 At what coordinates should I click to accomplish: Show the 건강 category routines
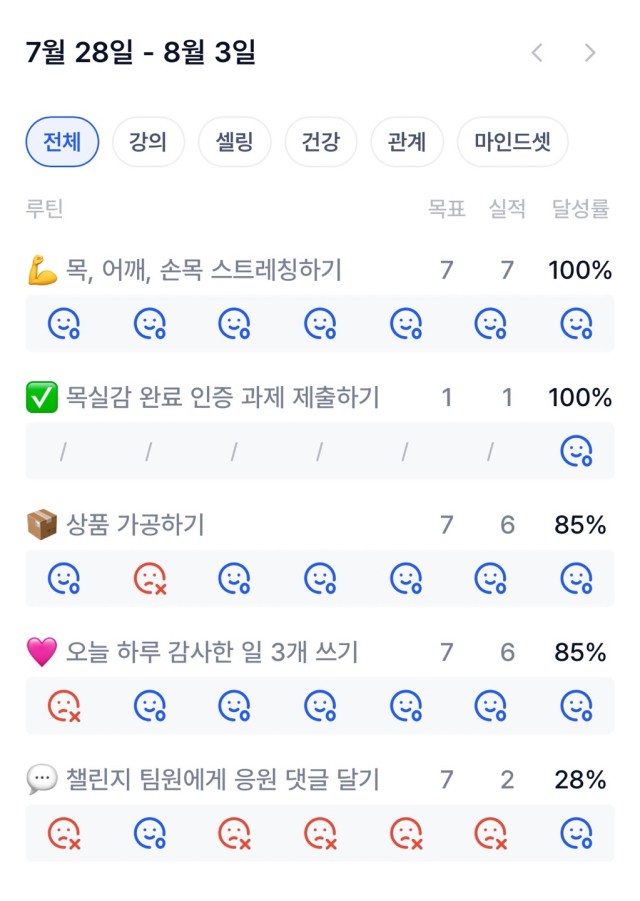point(321,142)
